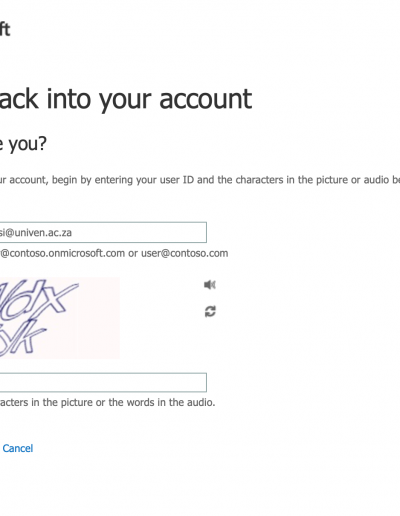Click the partial Microsoft logo text at top
Screen dimensions: 400x516
click(x=5, y=29)
